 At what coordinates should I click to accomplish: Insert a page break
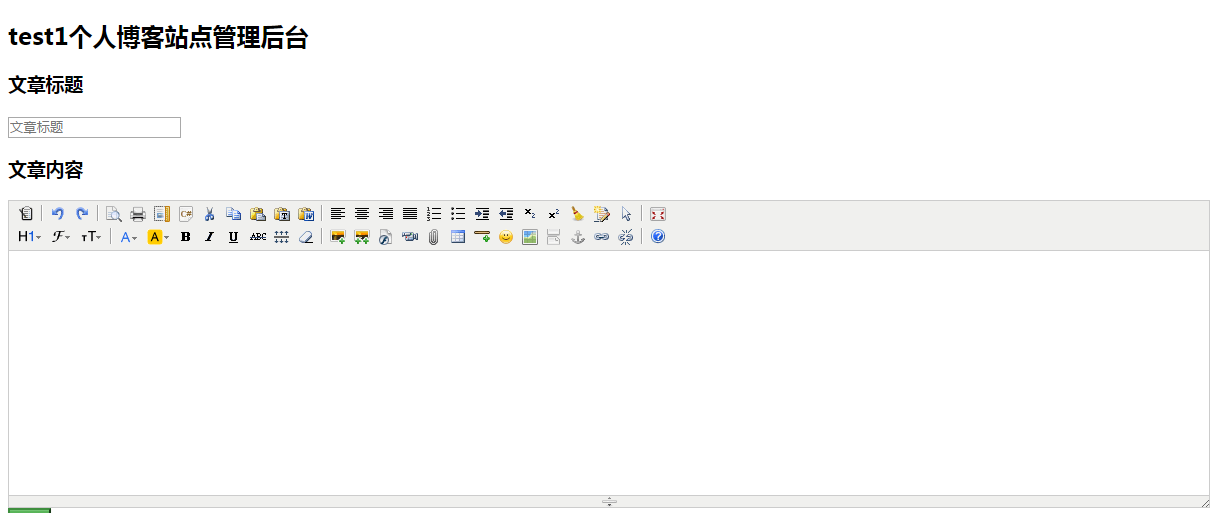554,237
